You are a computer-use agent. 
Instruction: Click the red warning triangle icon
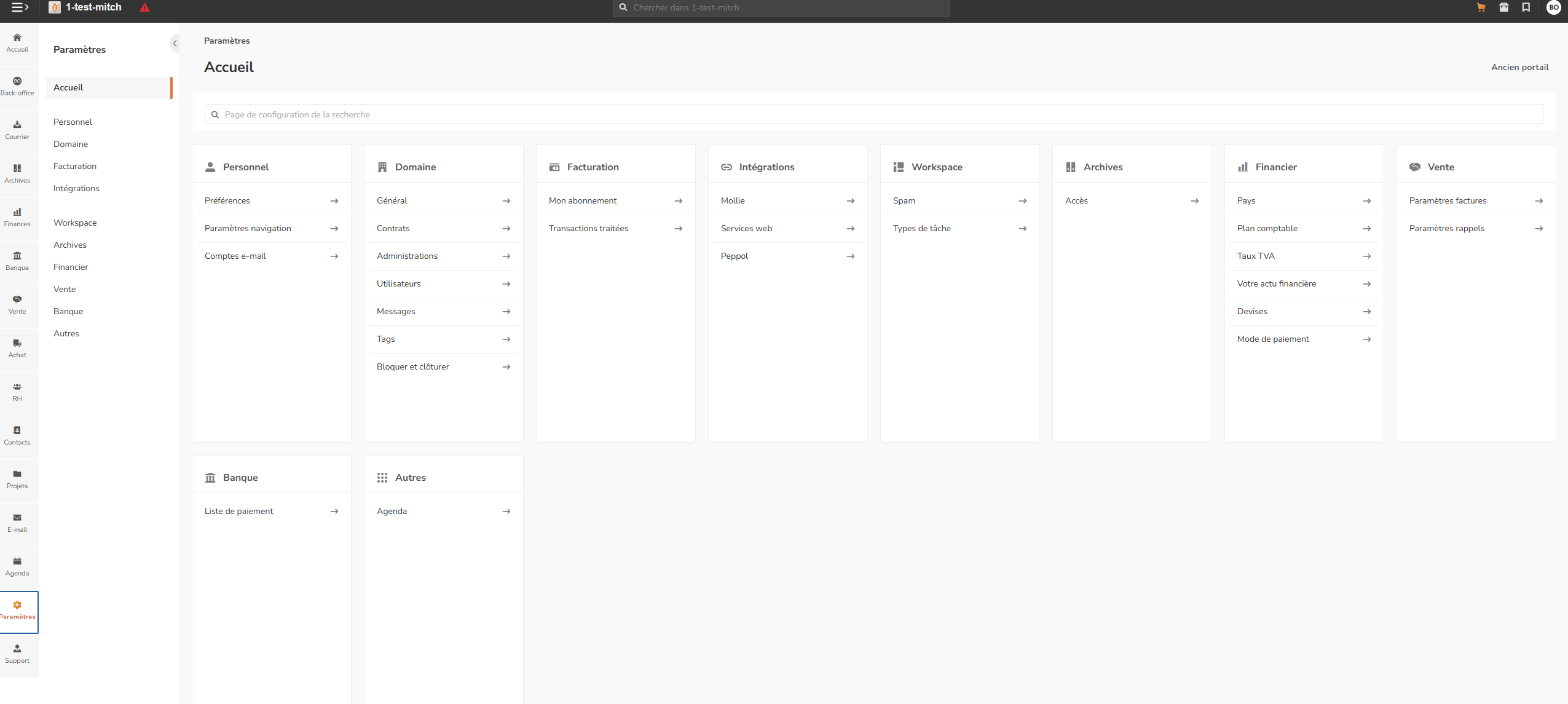pyautogui.click(x=144, y=8)
